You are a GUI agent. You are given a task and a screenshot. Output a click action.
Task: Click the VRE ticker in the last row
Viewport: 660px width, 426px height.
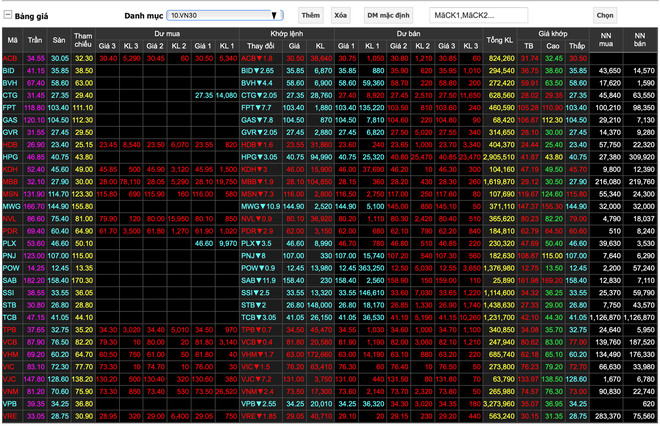pos(11,415)
